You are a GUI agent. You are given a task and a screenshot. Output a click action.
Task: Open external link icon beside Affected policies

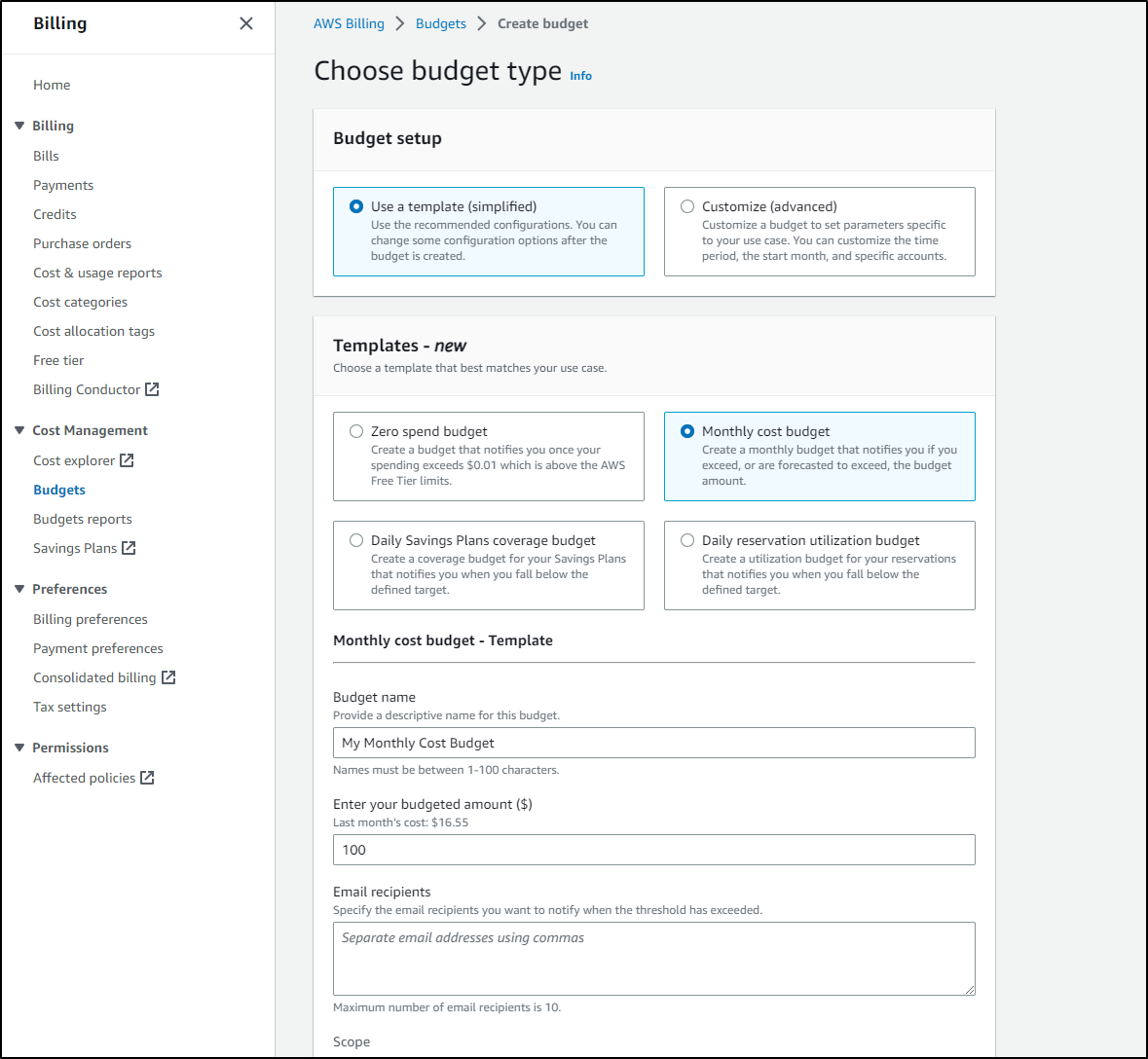(147, 778)
